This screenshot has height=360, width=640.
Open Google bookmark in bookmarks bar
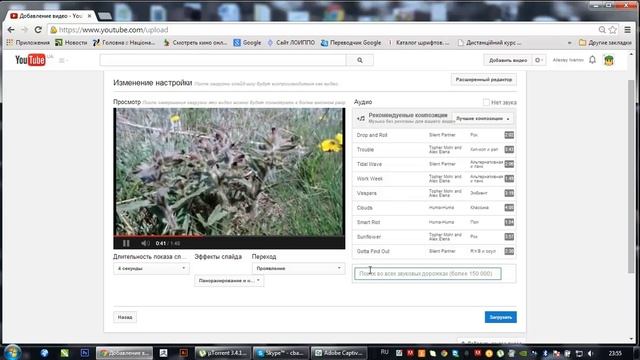(x=247, y=42)
